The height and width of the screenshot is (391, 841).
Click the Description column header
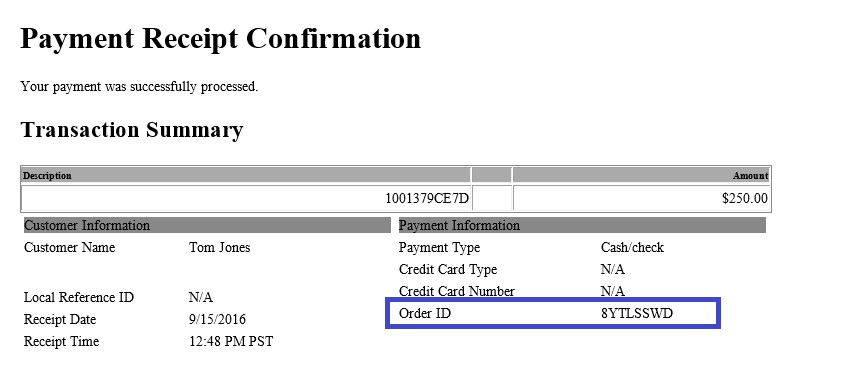pyautogui.click(x=47, y=175)
